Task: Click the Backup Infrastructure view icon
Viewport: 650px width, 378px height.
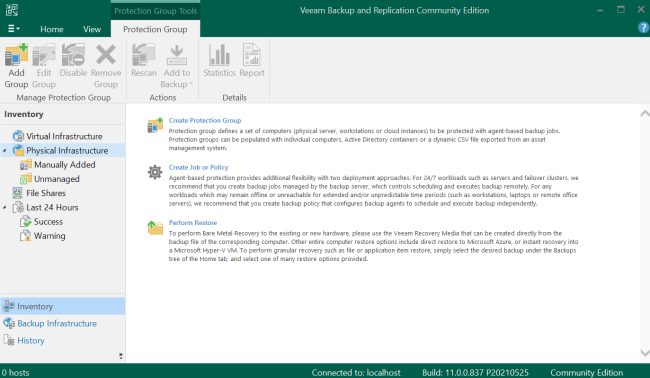Action: pos(9,323)
